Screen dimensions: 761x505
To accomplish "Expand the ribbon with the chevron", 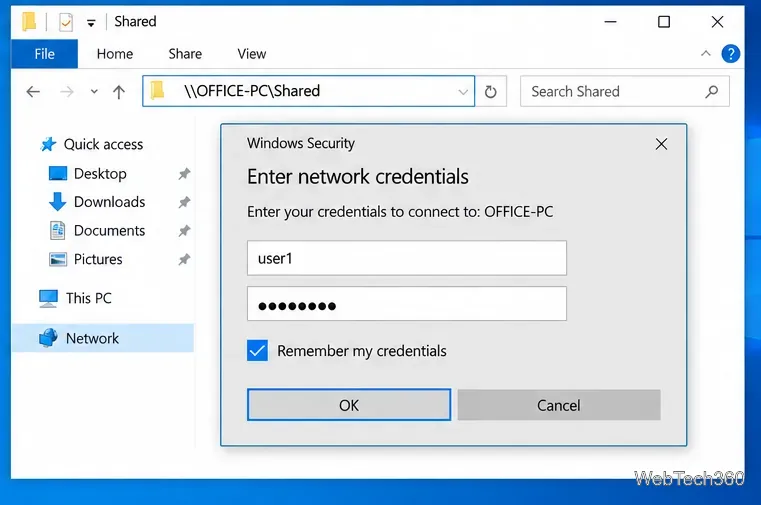I will click(x=706, y=53).
